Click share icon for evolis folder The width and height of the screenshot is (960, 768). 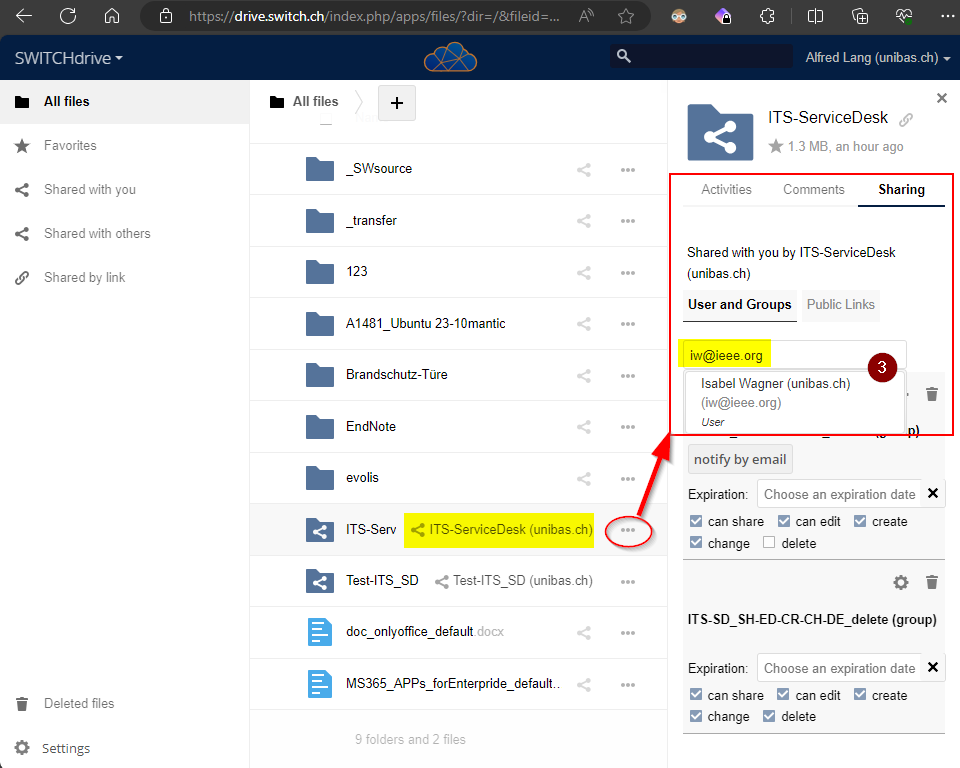pyautogui.click(x=583, y=478)
